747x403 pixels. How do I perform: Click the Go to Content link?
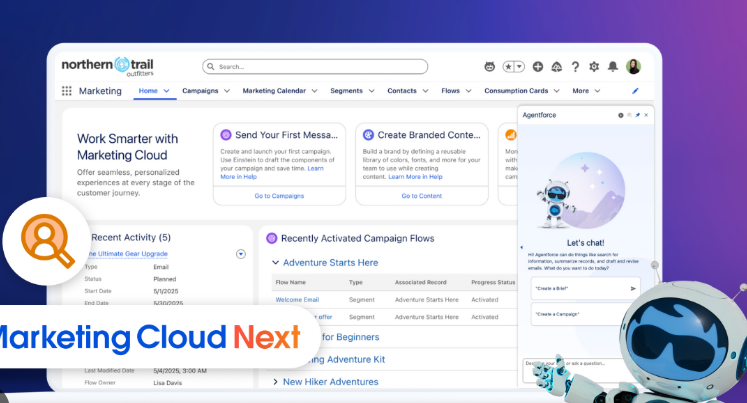pyautogui.click(x=422, y=196)
